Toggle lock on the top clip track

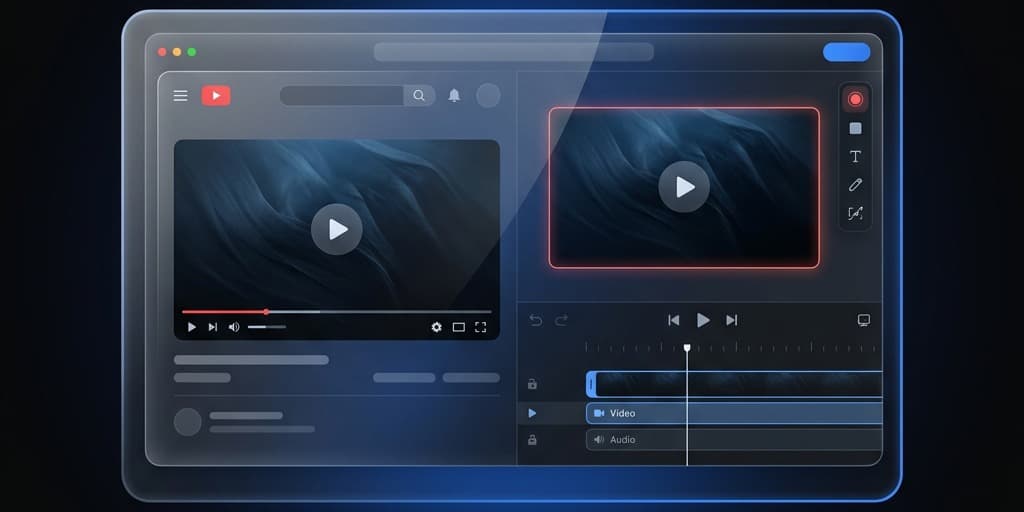pyautogui.click(x=532, y=384)
